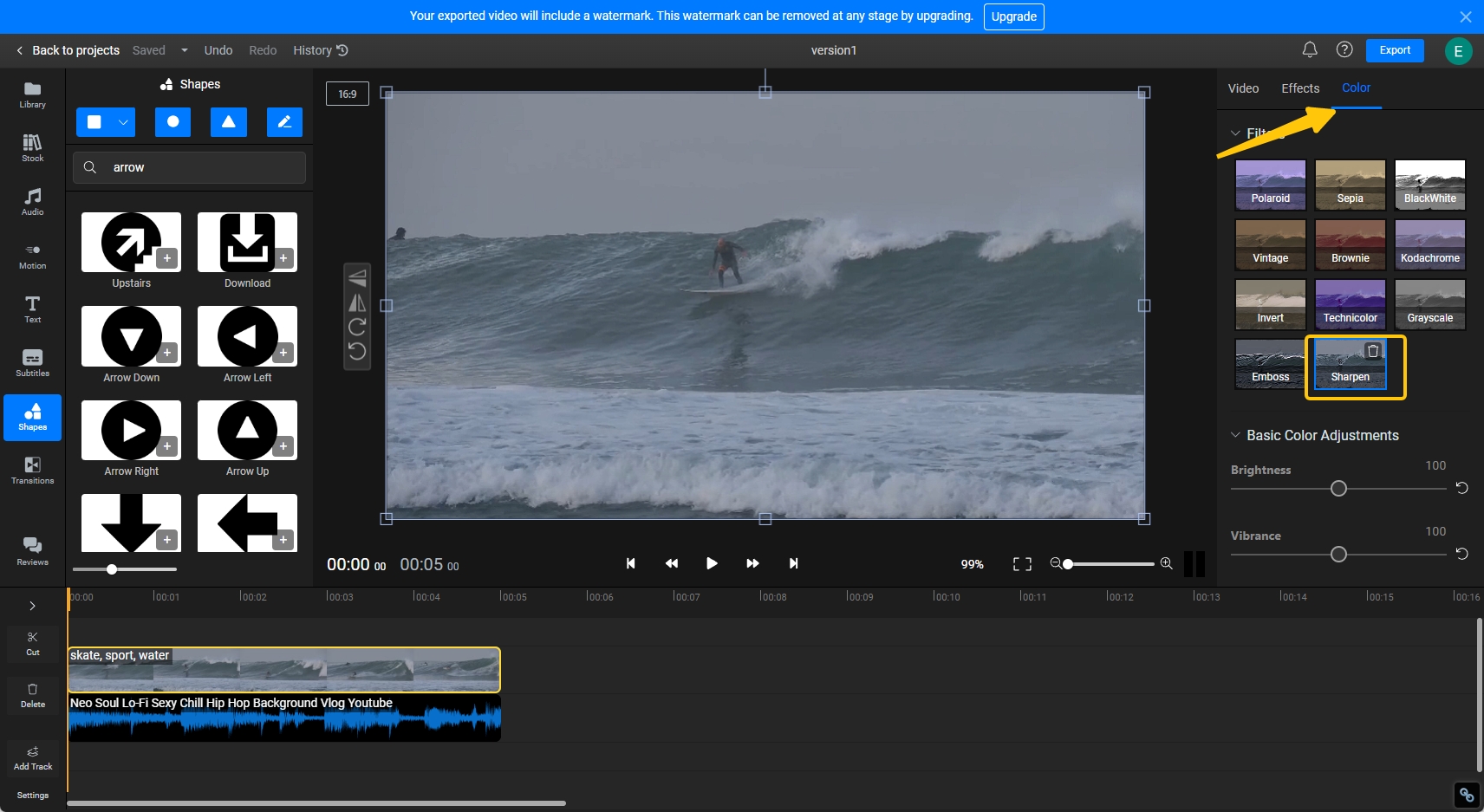Switch to the Video tab
The height and width of the screenshot is (812, 1484).
[1243, 88]
